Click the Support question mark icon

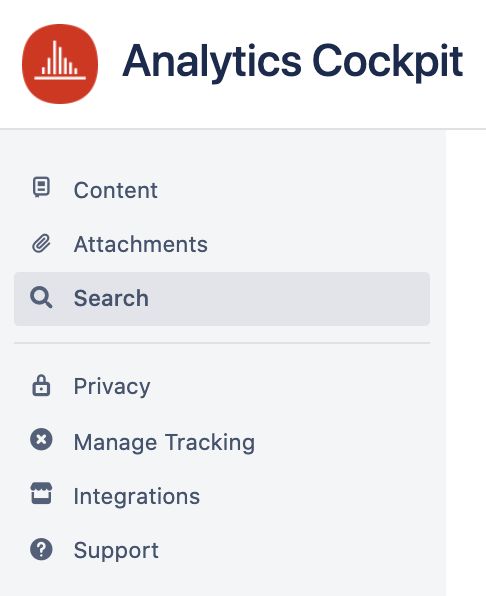pos(41,549)
